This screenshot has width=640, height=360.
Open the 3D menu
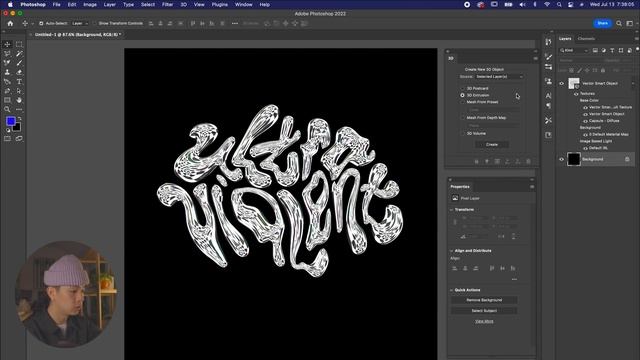point(184,4)
